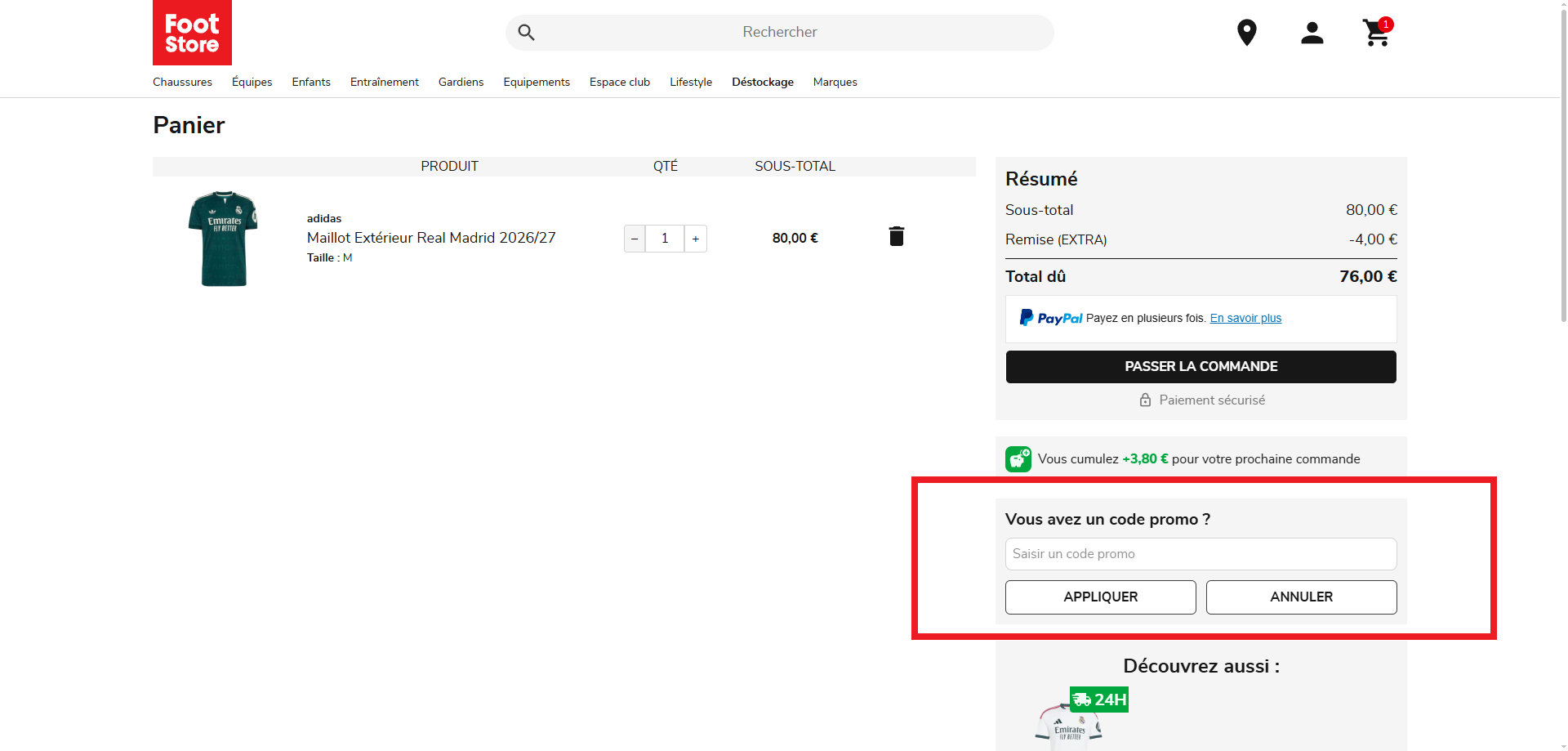Screen dimensions: 1568x751
Task: Open the user account icon
Action: (1312, 33)
